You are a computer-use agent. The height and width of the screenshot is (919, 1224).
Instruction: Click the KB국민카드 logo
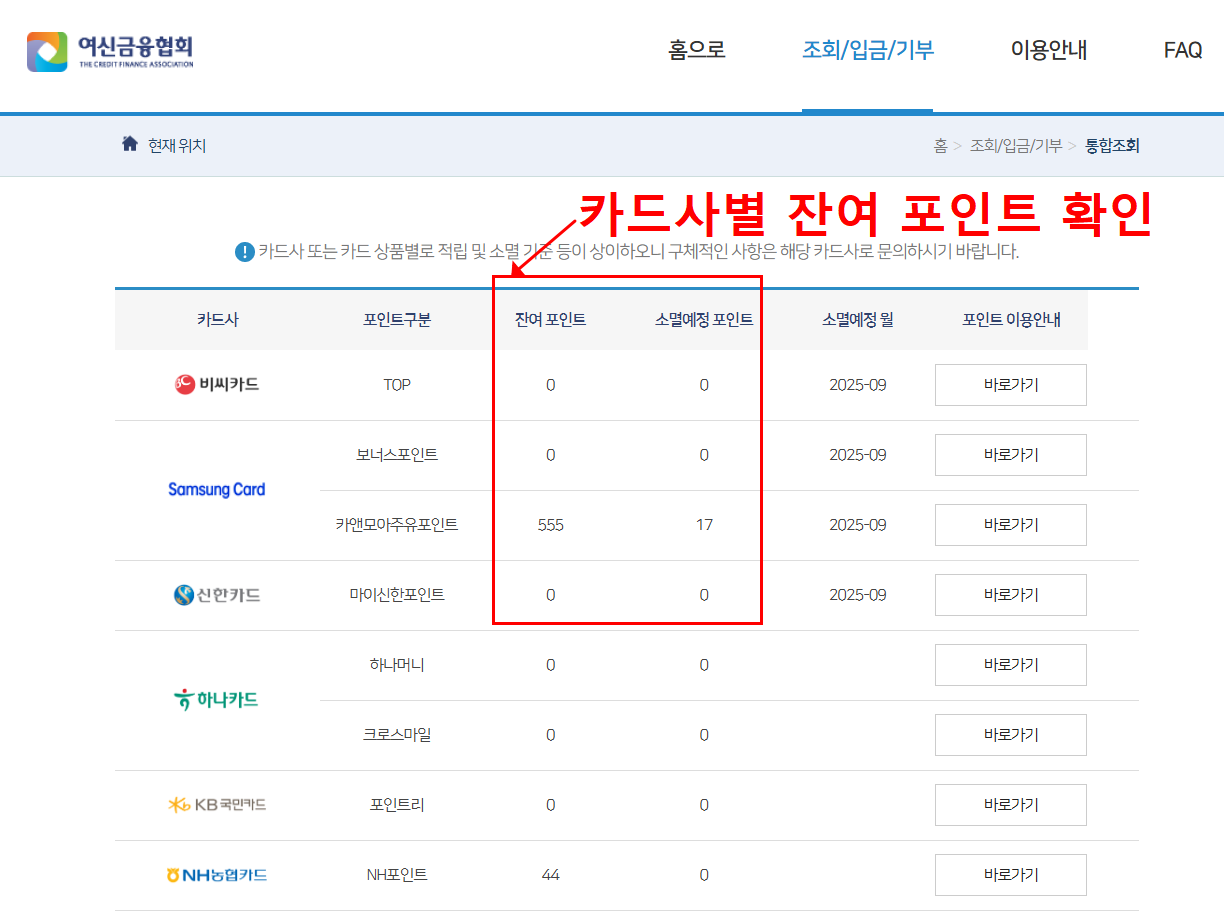217,805
